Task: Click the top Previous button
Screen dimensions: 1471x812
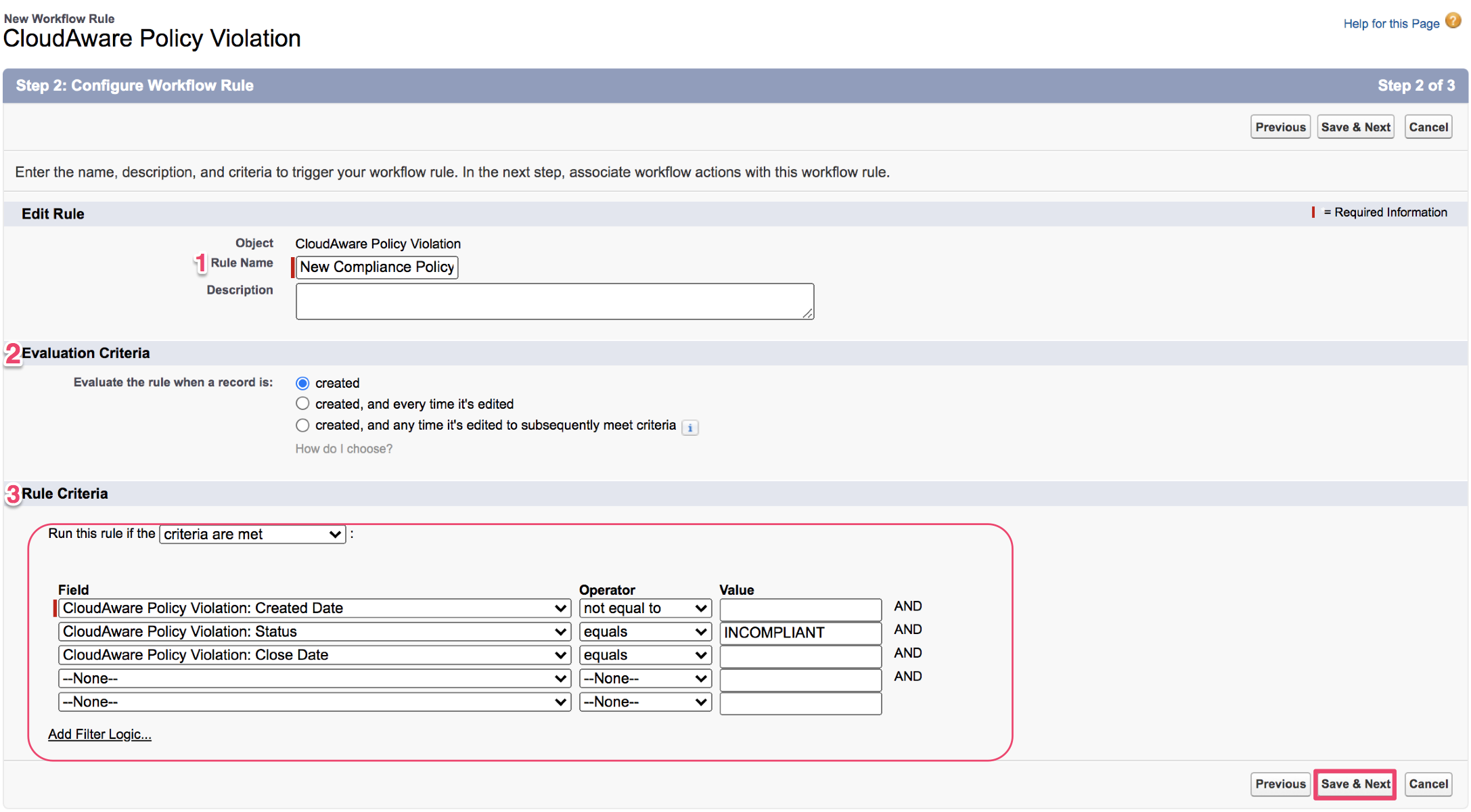Action: click(1280, 127)
